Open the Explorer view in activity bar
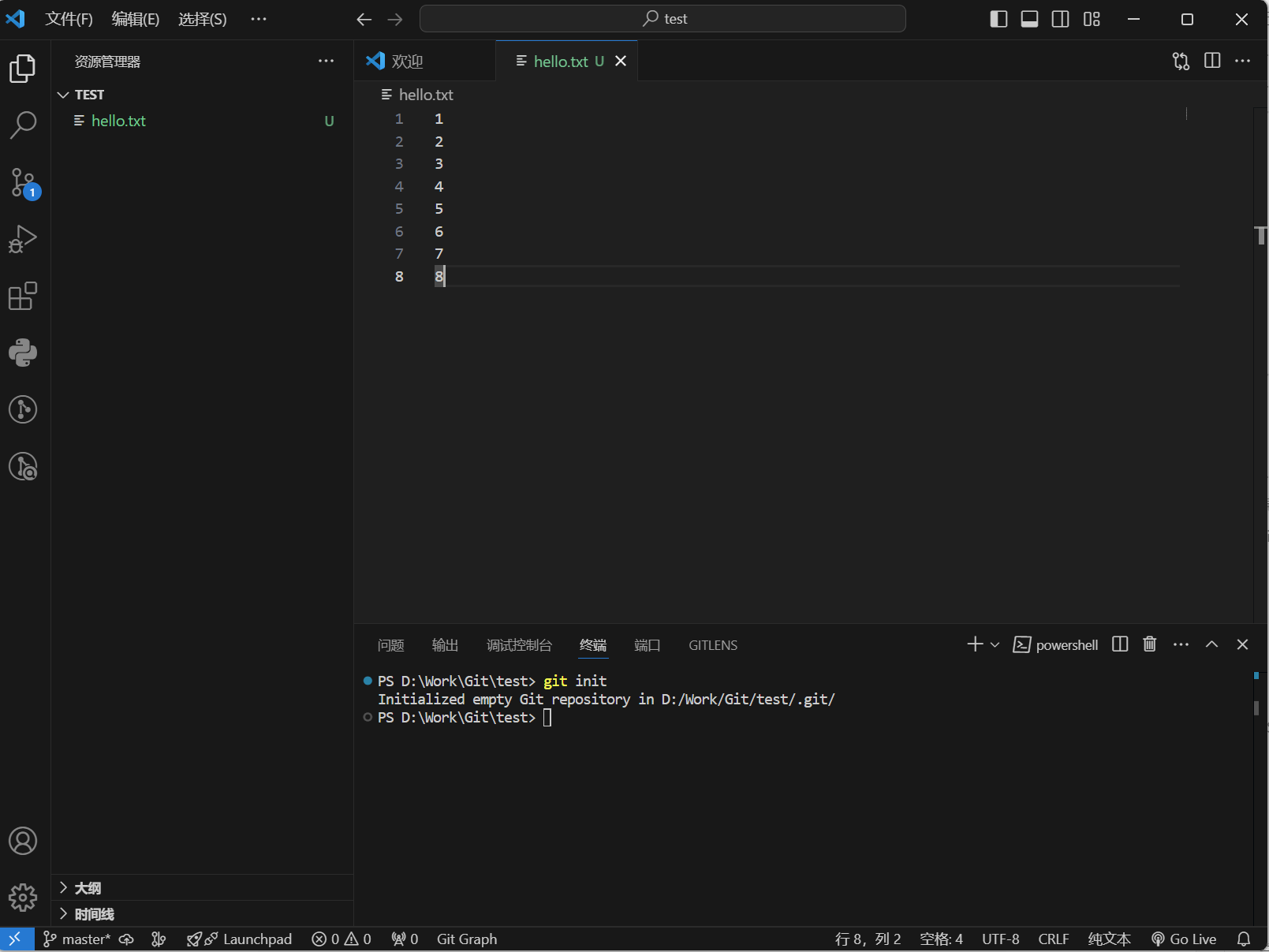 (x=23, y=69)
